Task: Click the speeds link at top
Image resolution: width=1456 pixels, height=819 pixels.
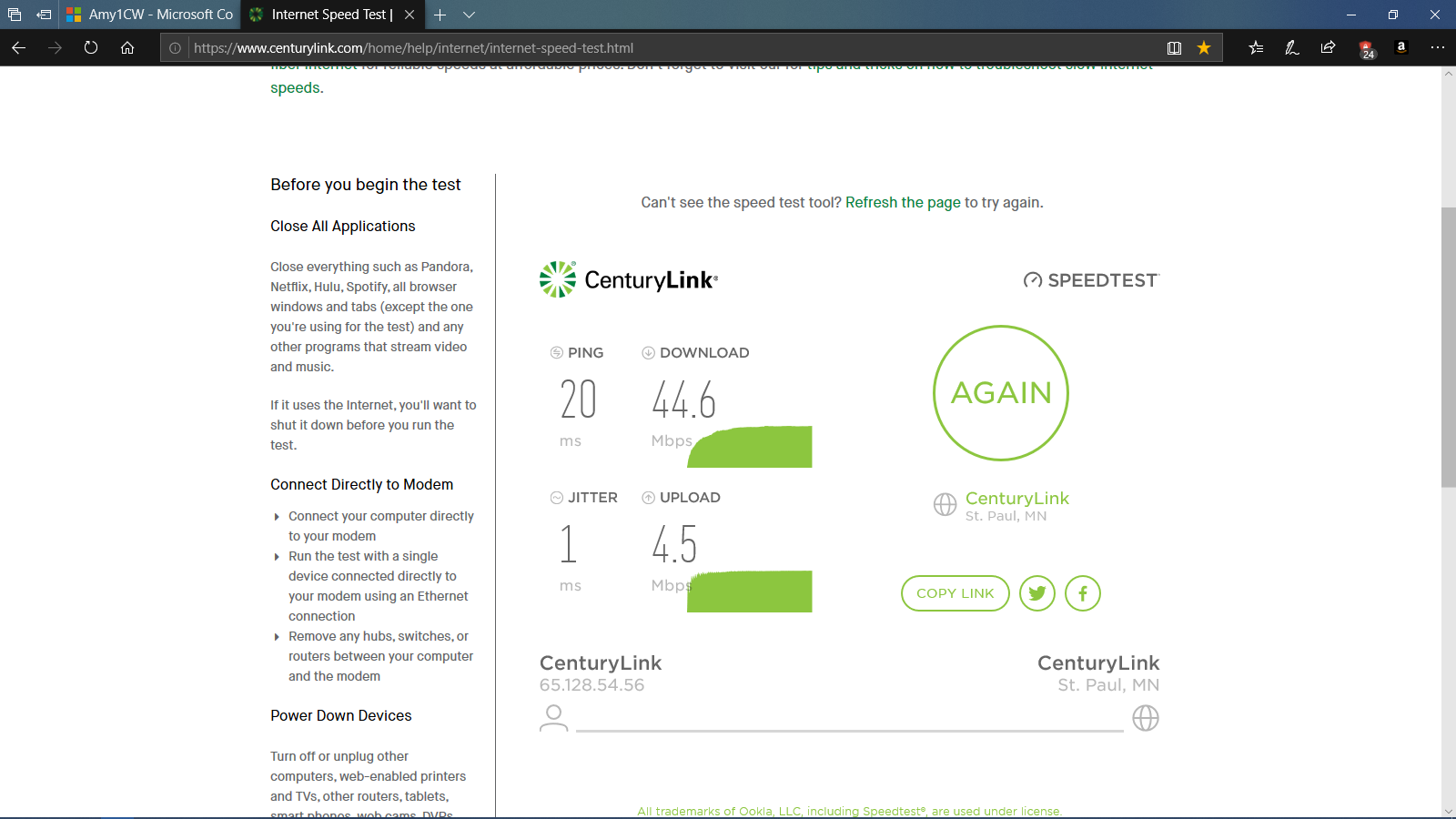Action: (x=295, y=87)
